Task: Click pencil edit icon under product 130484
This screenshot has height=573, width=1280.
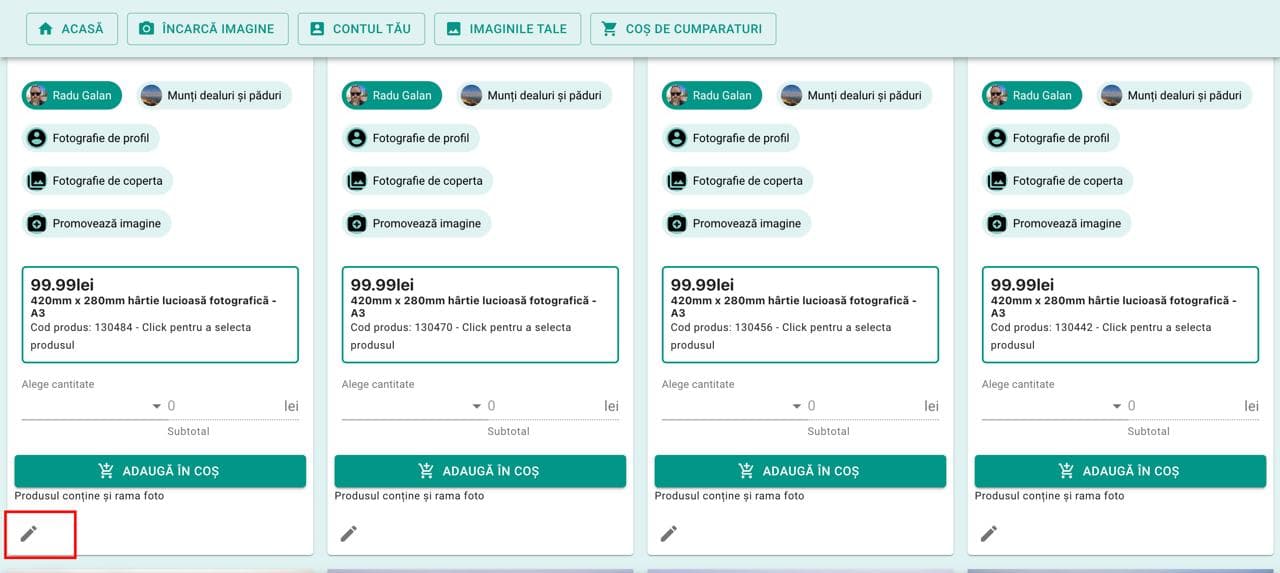Action: click(x=29, y=533)
